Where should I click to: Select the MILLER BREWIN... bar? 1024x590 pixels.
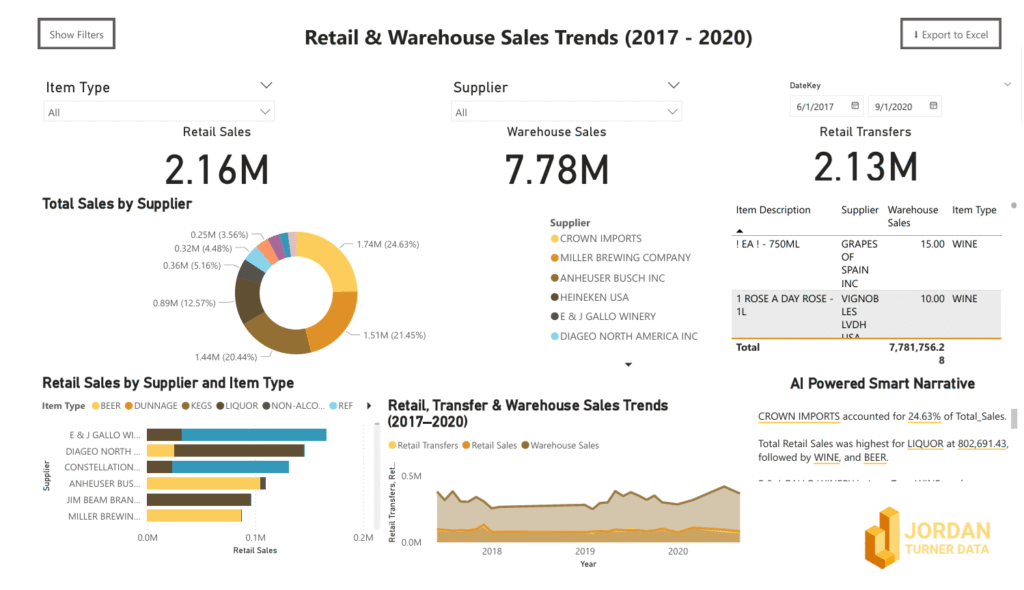tap(194, 516)
